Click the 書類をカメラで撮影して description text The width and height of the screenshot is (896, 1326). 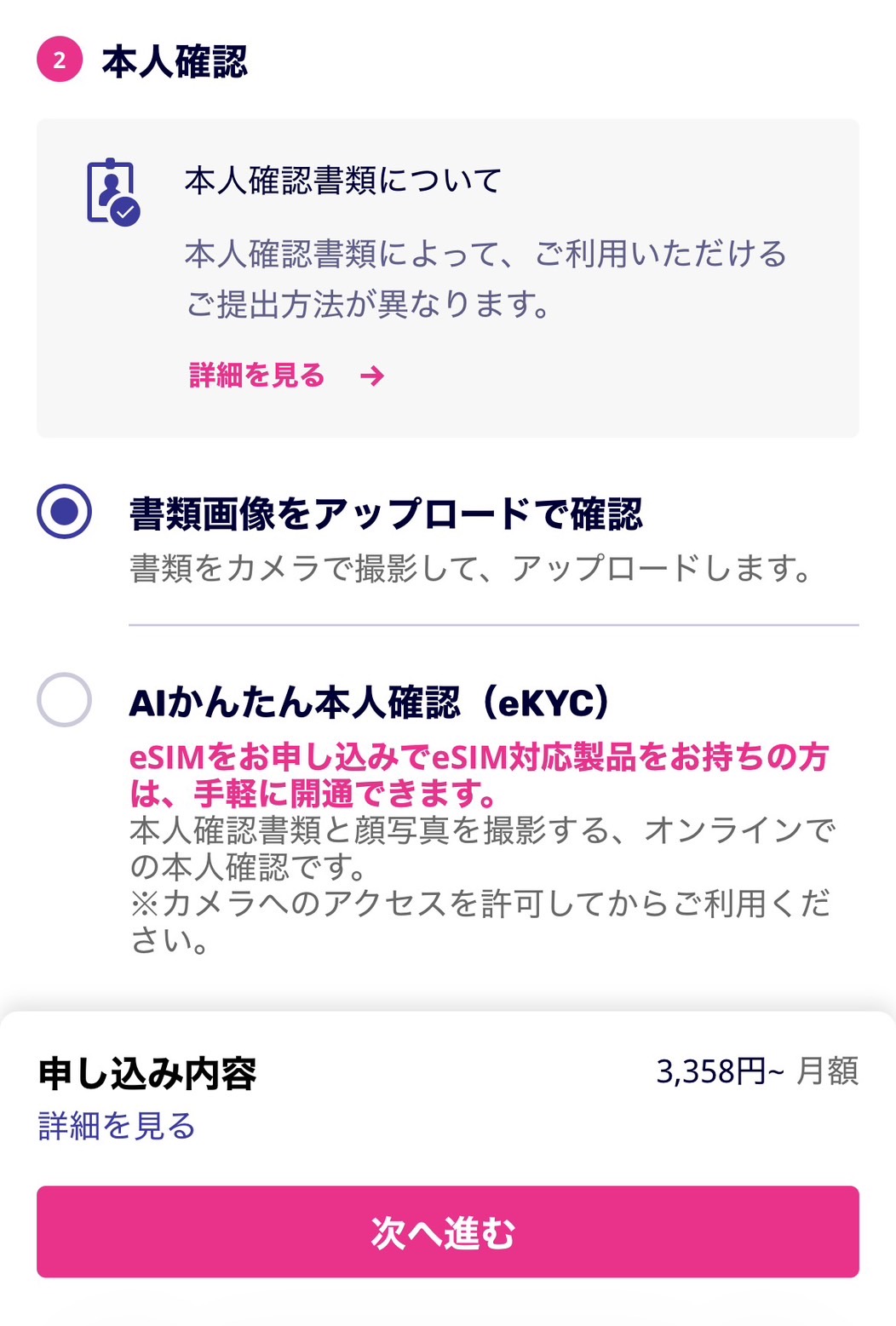tap(471, 569)
